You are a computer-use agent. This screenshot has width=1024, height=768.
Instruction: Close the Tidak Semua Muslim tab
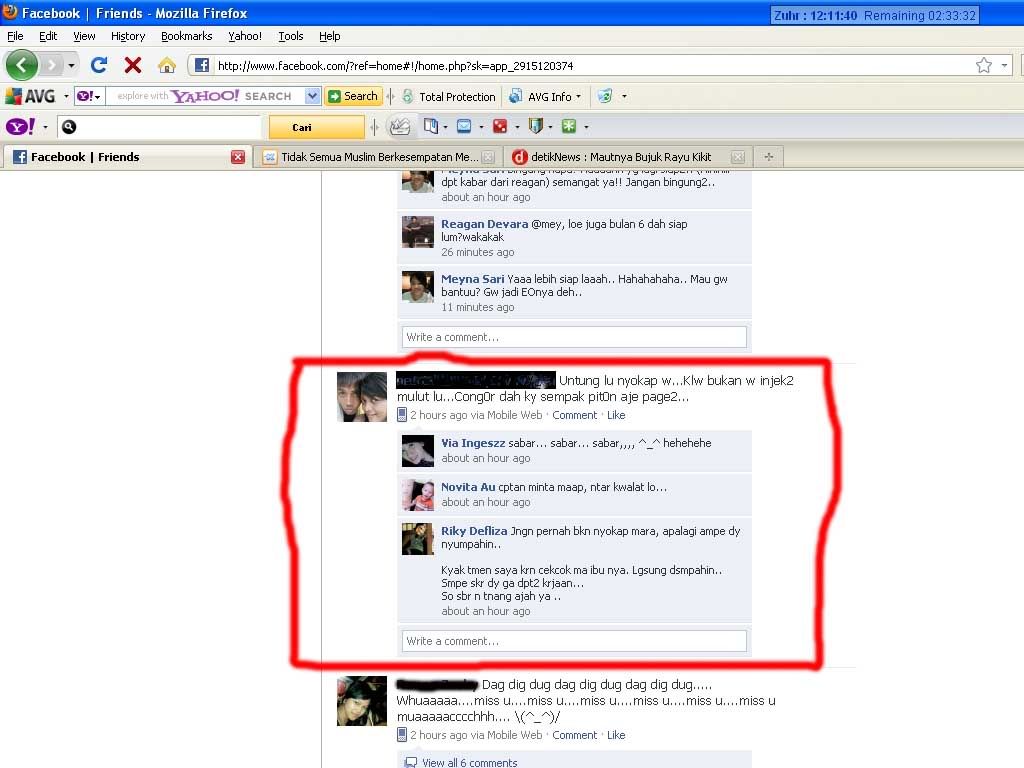point(487,157)
